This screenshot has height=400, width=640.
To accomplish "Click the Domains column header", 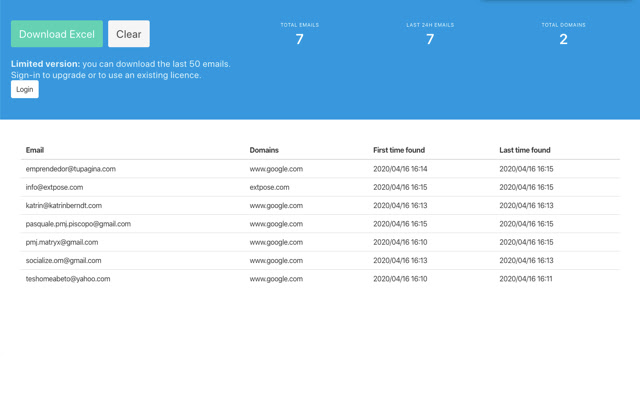I will click(x=264, y=150).
